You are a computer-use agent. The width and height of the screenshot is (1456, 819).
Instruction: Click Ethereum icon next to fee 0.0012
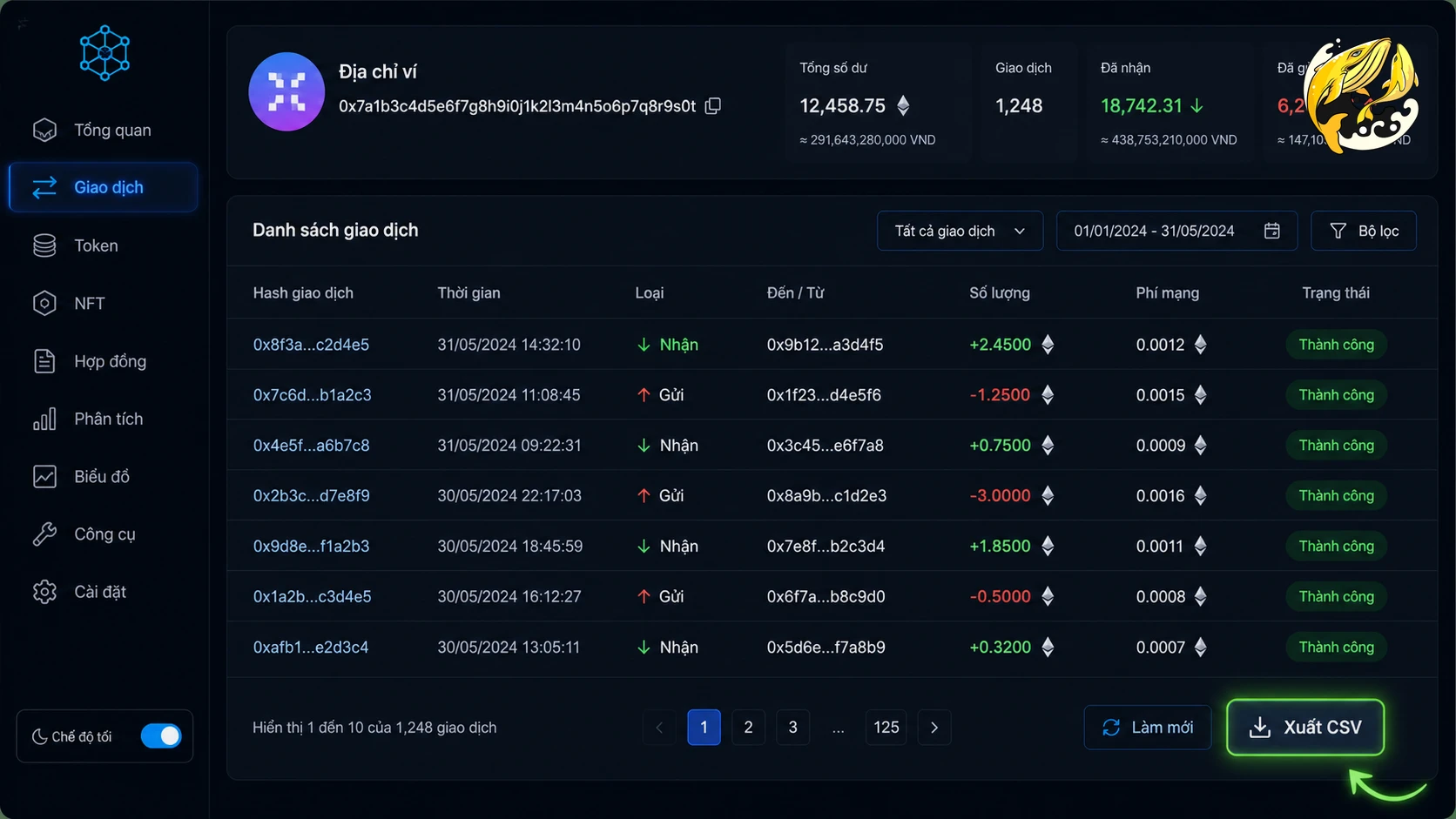(x=1201, y=345)
